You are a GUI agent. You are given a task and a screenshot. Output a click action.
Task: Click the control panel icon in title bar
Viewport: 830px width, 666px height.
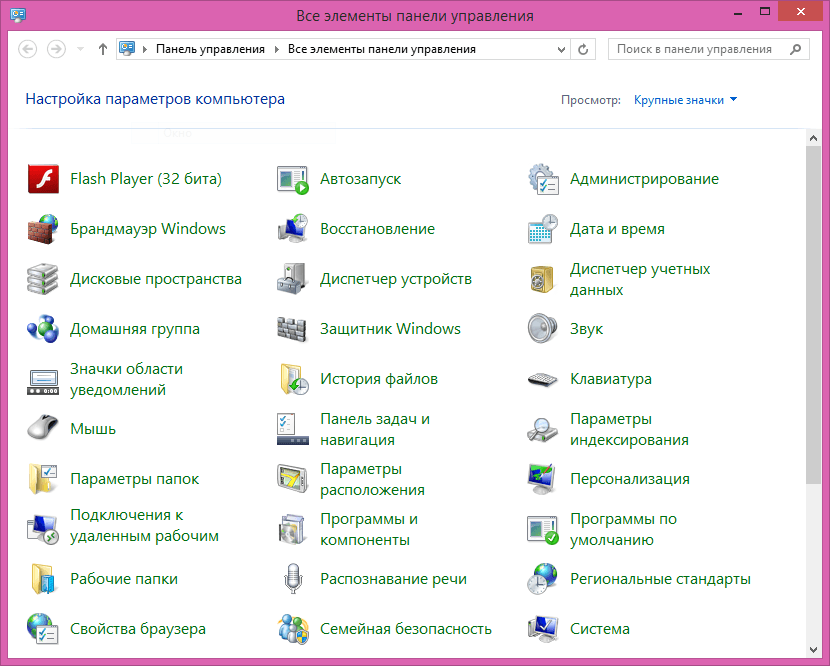click(18, 14)
